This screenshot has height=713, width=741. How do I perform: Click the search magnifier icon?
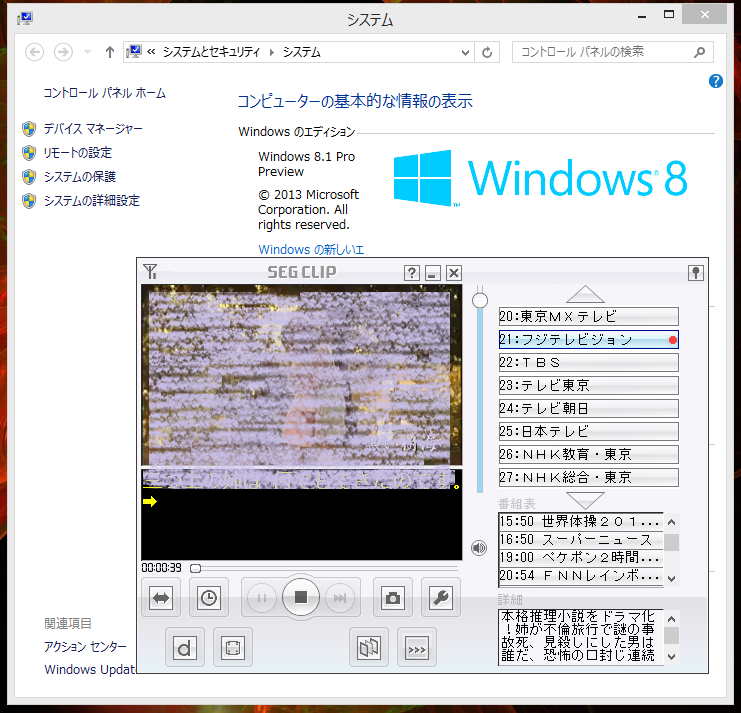[x=699, y=52]
